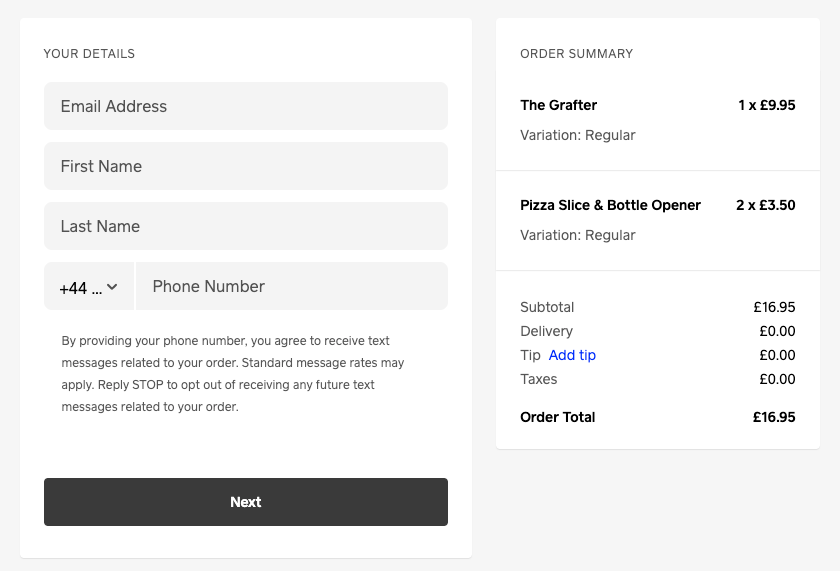Click the First Name field

tap(245, 166)
